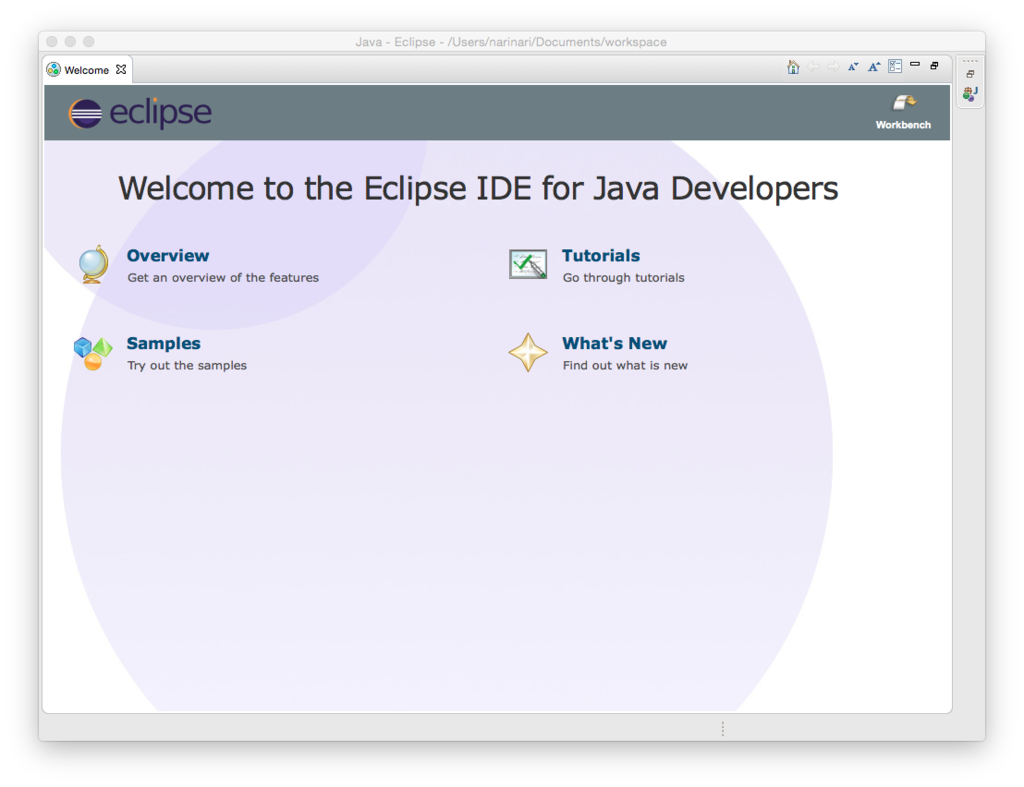Click the Tutorials checkmark board icon

tap(528, 265)
